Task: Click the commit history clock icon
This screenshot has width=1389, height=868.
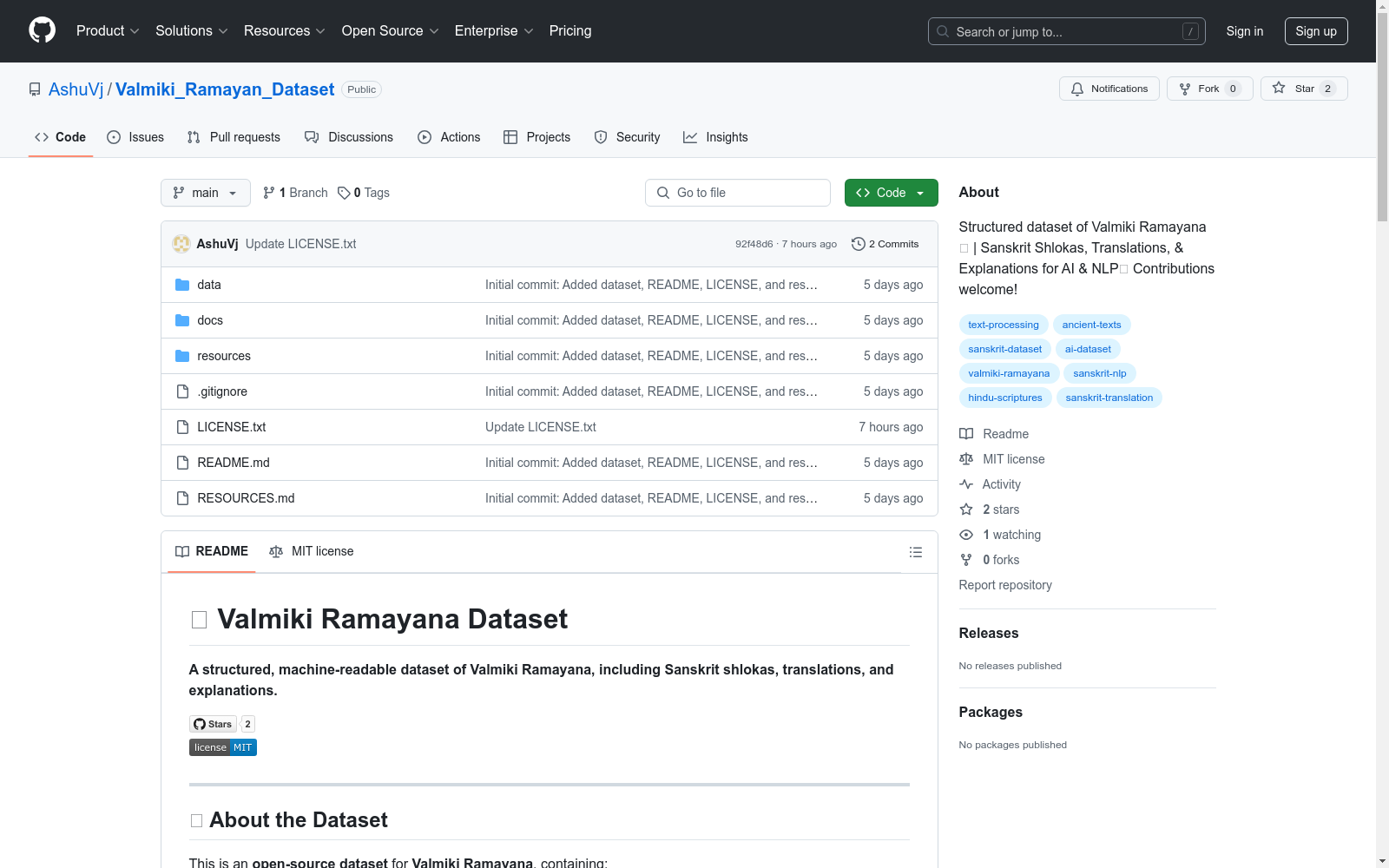Action: click(859, 244)
